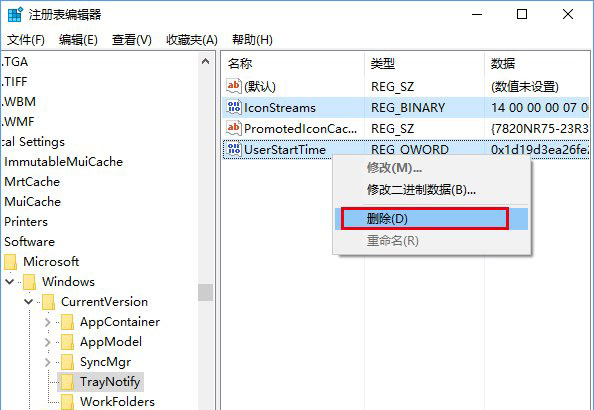594x410 pixels.
Task: Select the PromotedIconCac... value name
Action: [300, 128]
